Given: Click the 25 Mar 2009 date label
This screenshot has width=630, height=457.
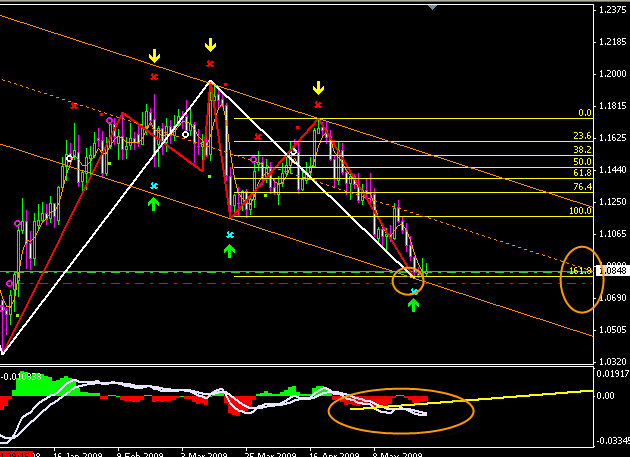Looking at the screenshot, I should coord(270,454).
